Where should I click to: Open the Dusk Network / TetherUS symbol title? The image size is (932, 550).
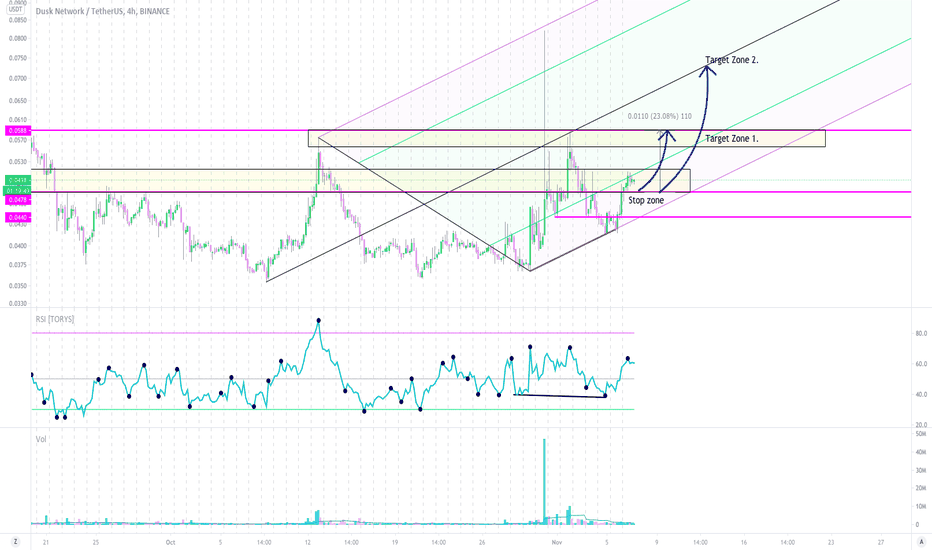click(x=102, y=11)
